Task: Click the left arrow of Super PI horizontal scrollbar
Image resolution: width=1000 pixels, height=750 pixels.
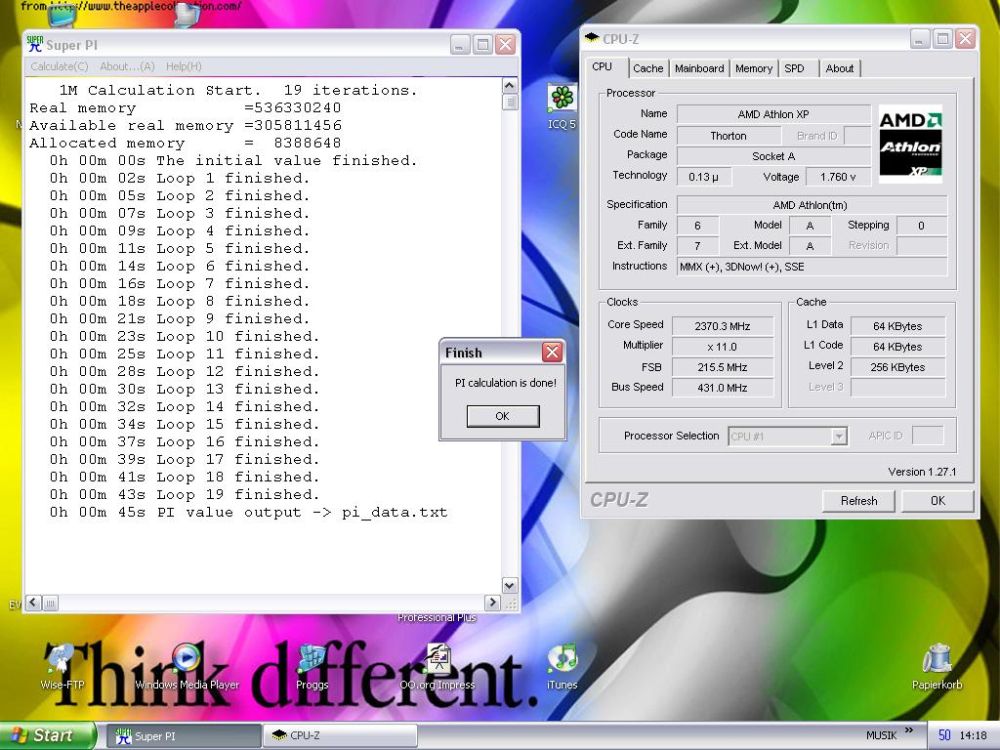Action: [x=34, y=602]
